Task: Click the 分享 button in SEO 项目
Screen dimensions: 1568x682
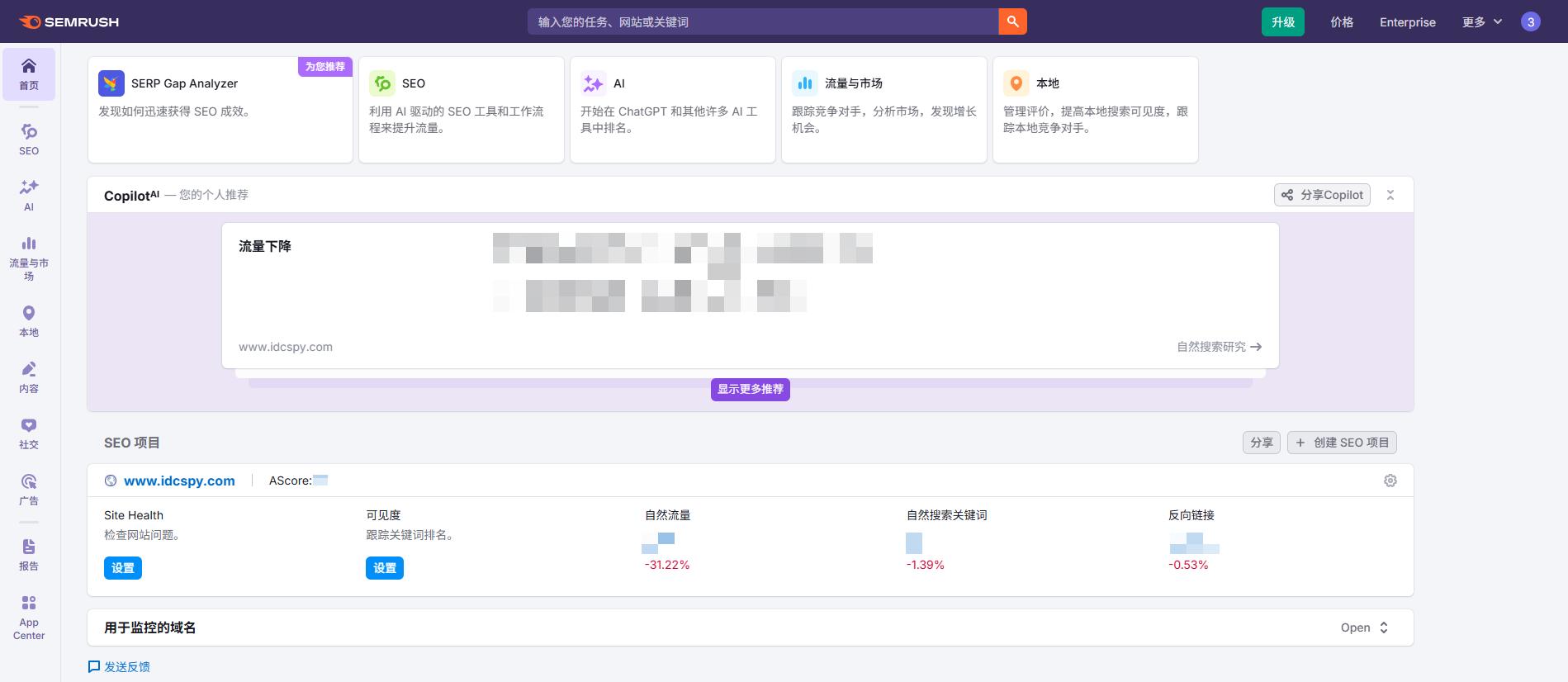Action: click(1262, 443)
